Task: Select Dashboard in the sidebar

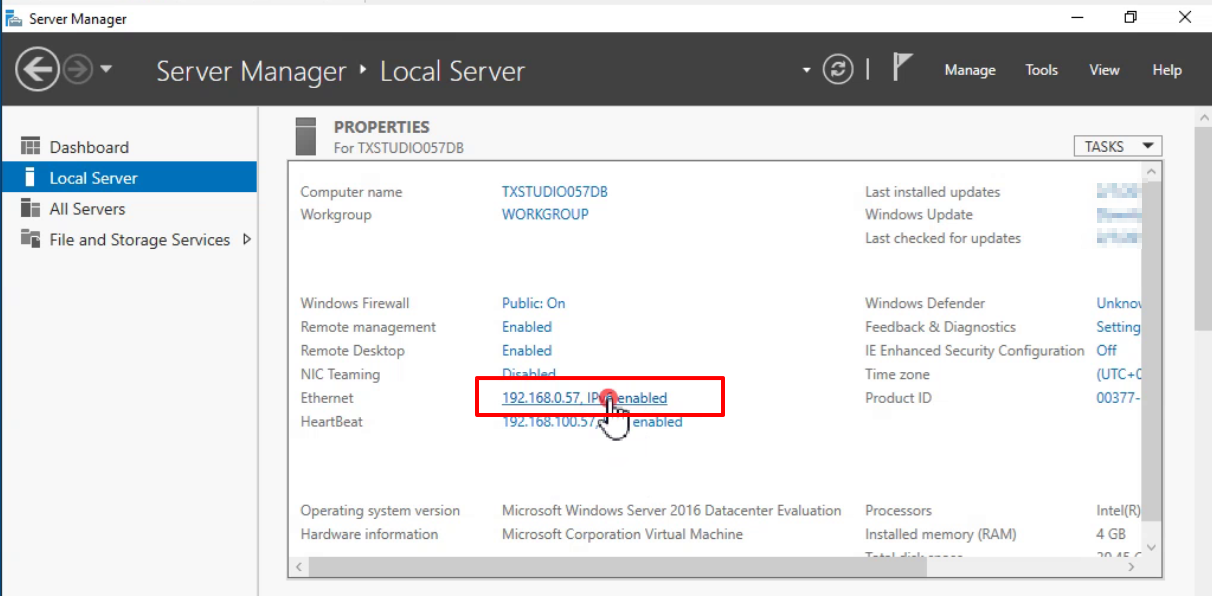Action: click(129, 147)
